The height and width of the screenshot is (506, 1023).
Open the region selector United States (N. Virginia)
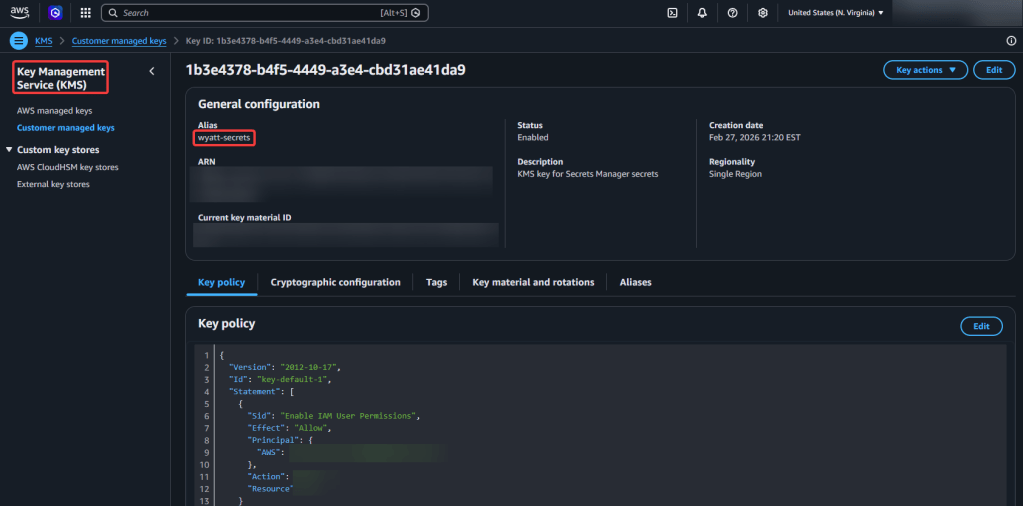tap(836, 13)
